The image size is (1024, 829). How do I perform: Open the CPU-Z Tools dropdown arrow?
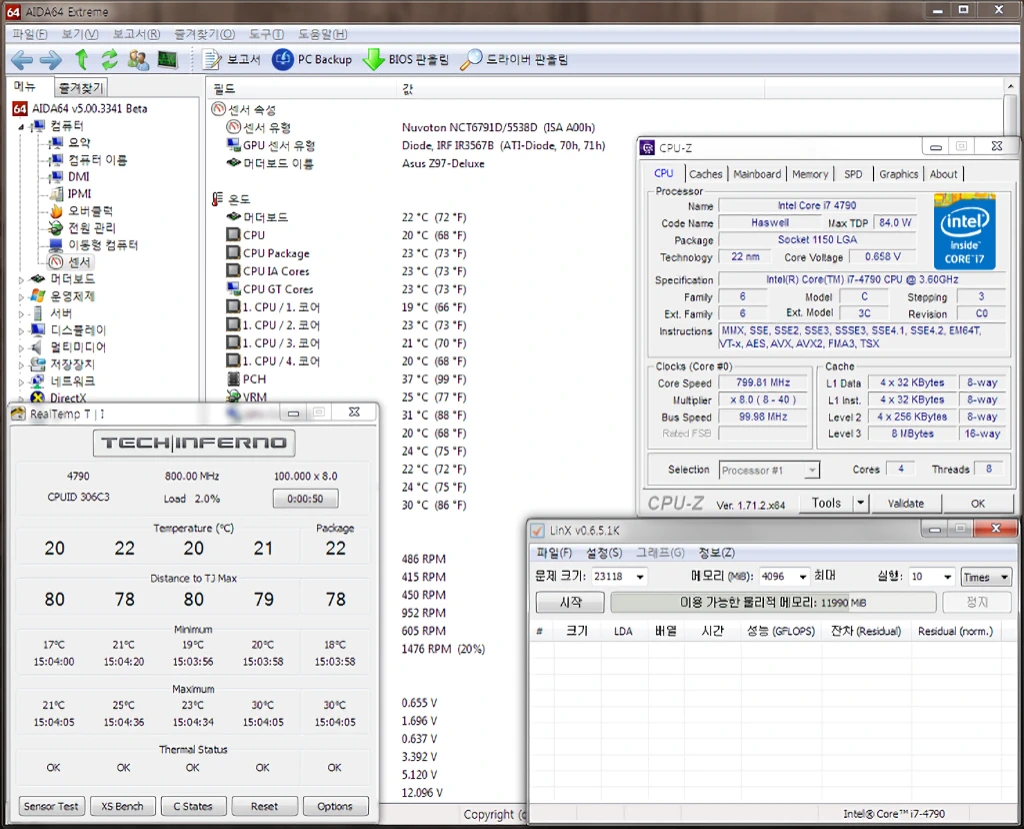pyautogui.click(x=860, y=503)
